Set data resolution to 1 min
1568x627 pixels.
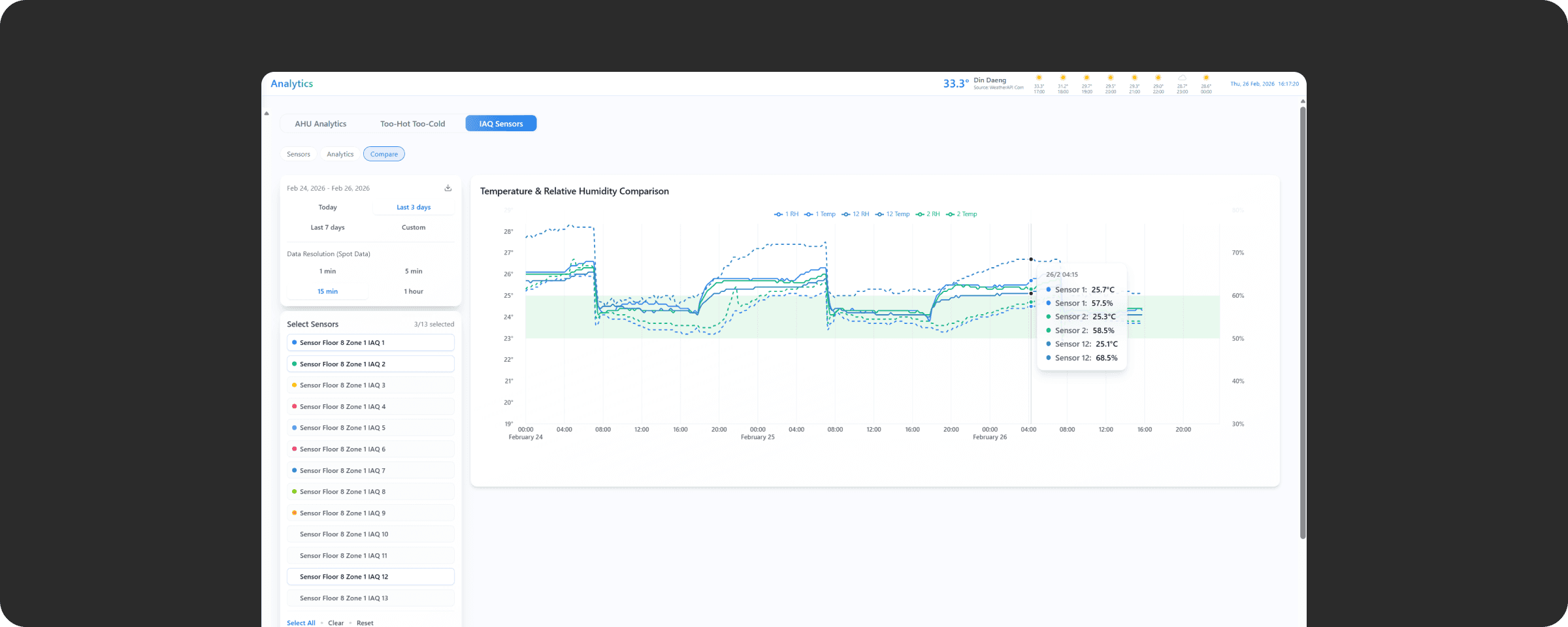pos(328,271)
